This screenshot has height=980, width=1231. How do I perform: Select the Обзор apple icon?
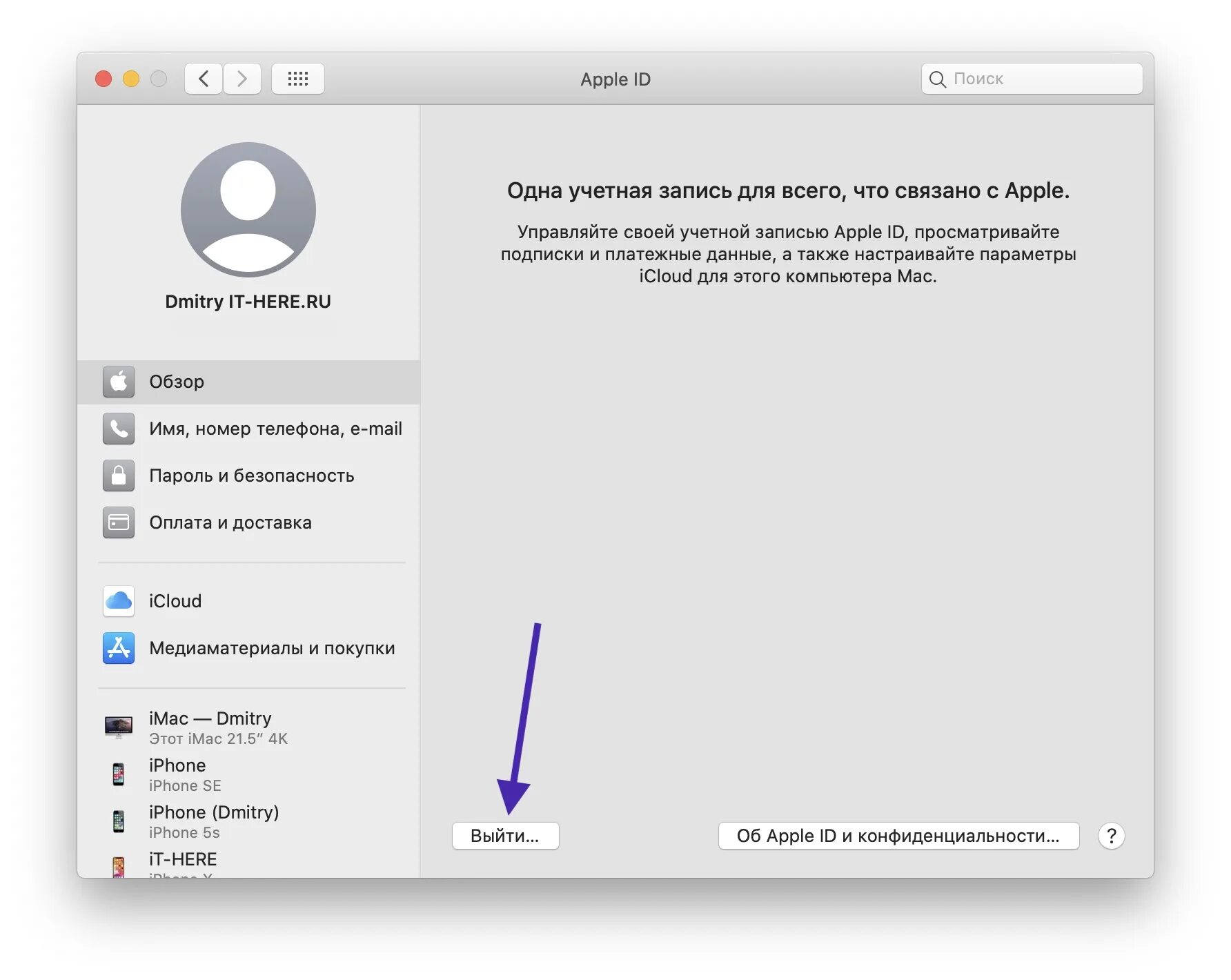pyautogui.click(x=119, y=382)
